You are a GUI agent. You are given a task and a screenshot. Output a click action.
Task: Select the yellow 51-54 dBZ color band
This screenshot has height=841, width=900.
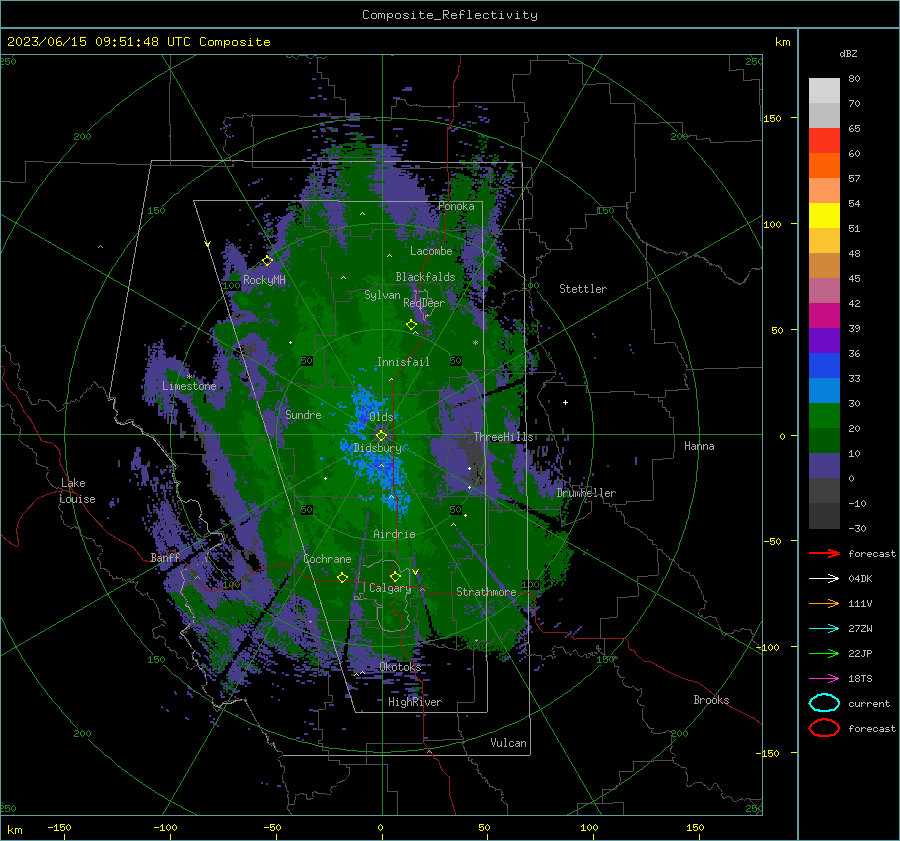coord(824,216)
